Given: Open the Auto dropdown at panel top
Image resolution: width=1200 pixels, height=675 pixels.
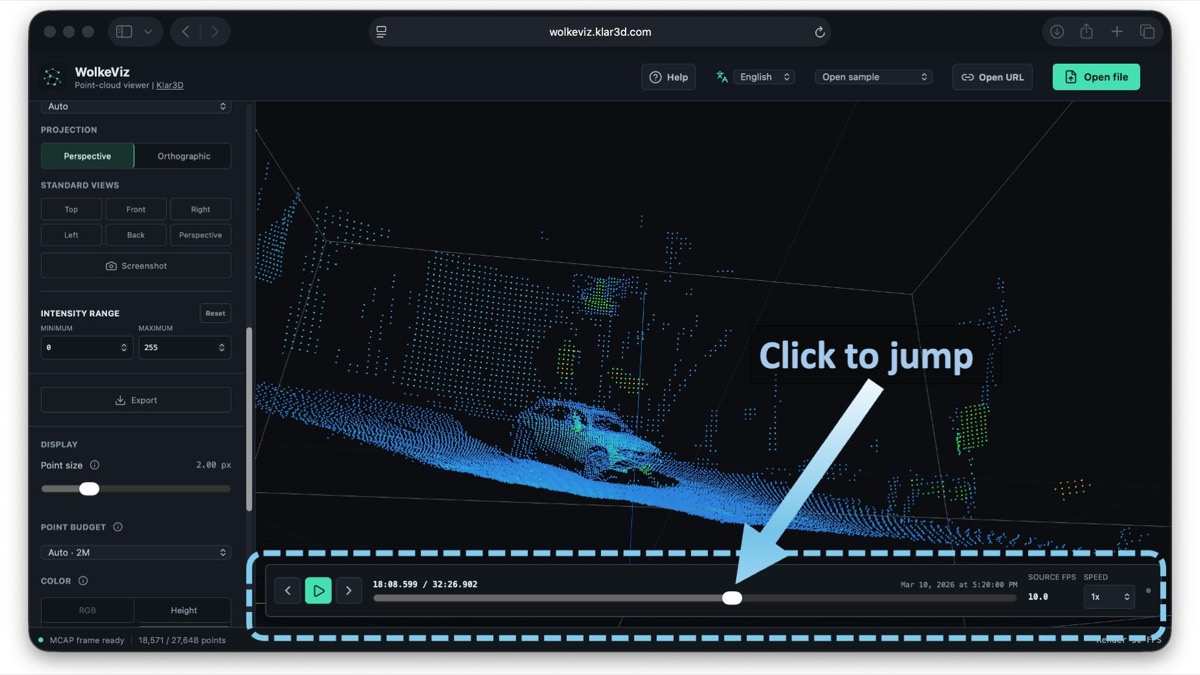Looking at the screenshot, I should [x=136, y=106].
